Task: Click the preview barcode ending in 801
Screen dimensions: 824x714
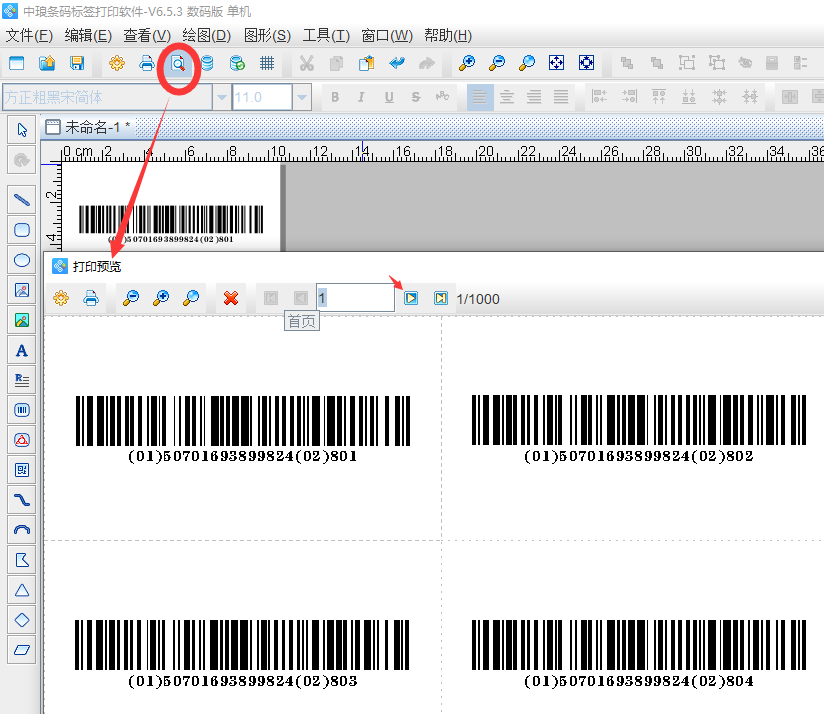Action: click(x=243, y=429)
